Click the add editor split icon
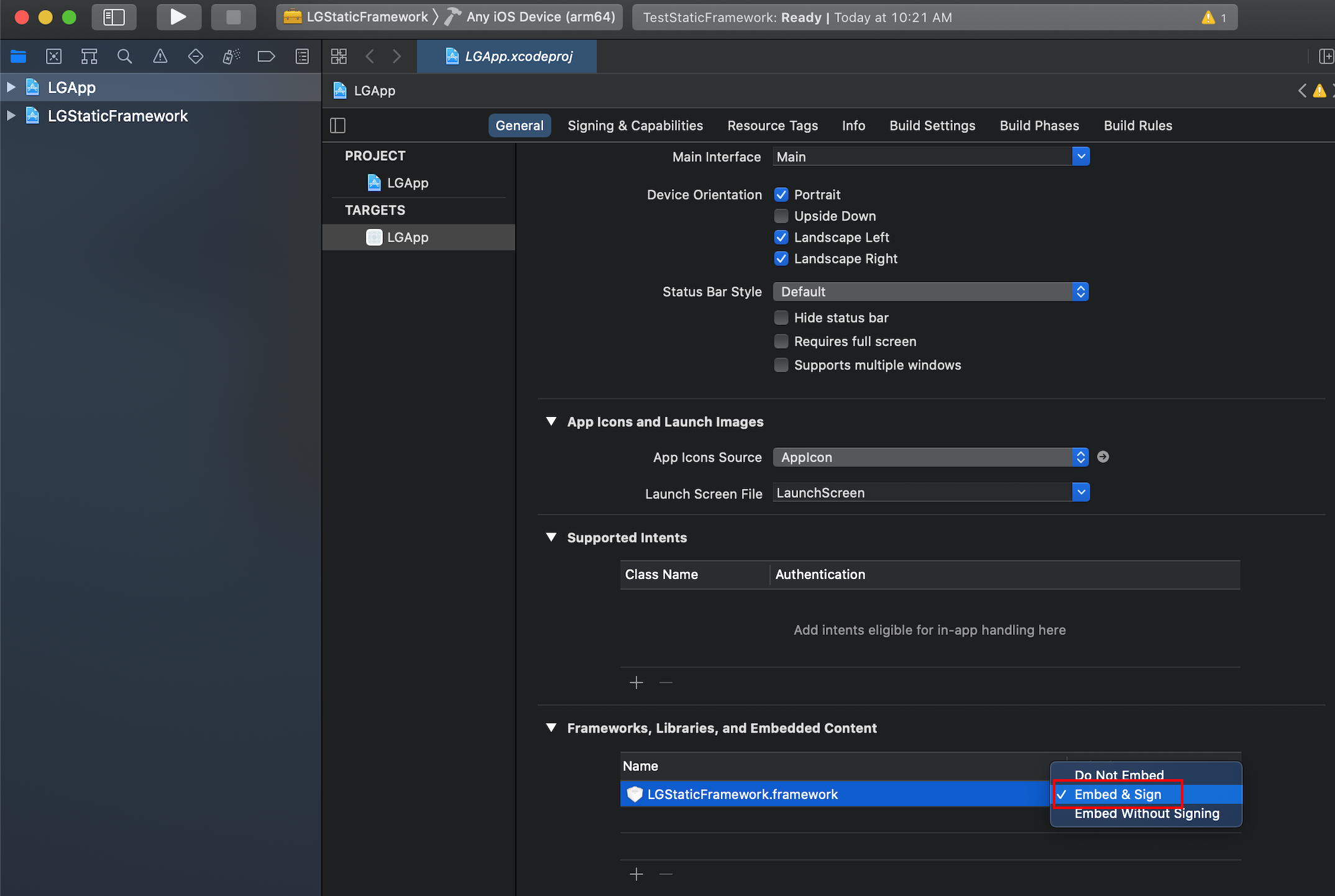The height and width of the screenshot is (896, 1335). (1326, 57)
